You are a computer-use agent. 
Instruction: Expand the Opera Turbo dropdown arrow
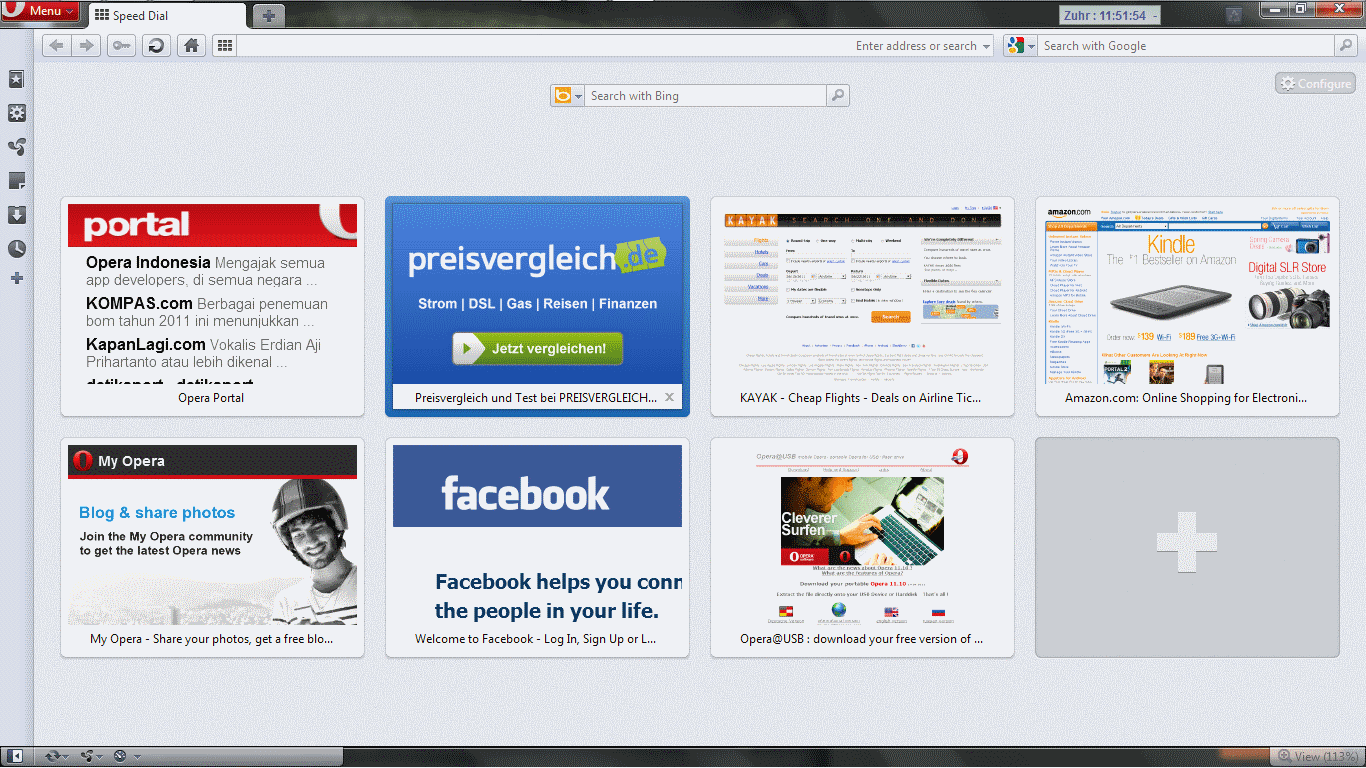(x=137, y=757)
